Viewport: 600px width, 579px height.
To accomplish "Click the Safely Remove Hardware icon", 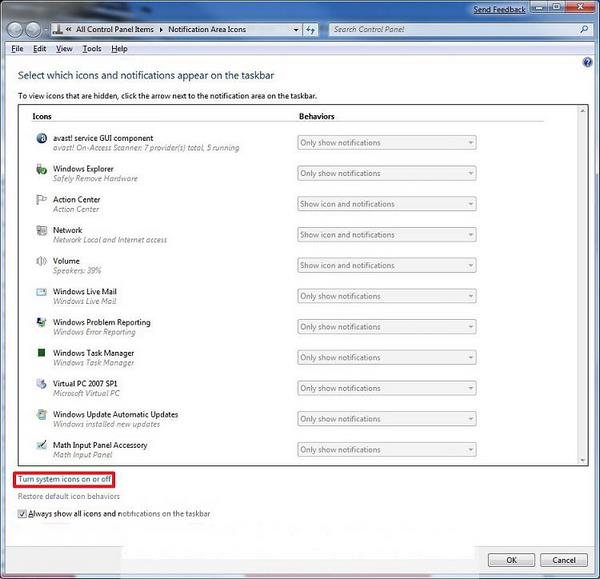I will tap(41, 169).
